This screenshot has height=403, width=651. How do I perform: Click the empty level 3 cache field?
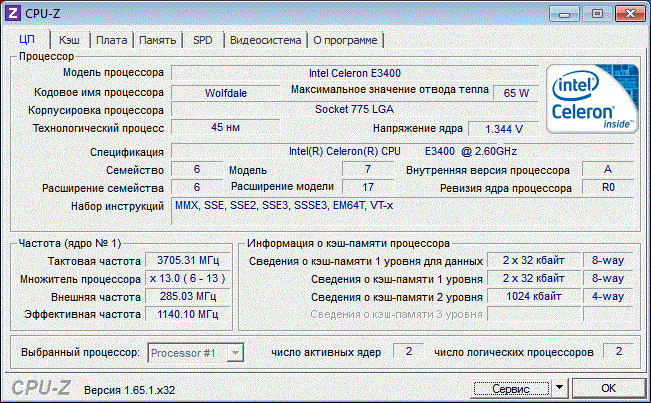(534, 314)
